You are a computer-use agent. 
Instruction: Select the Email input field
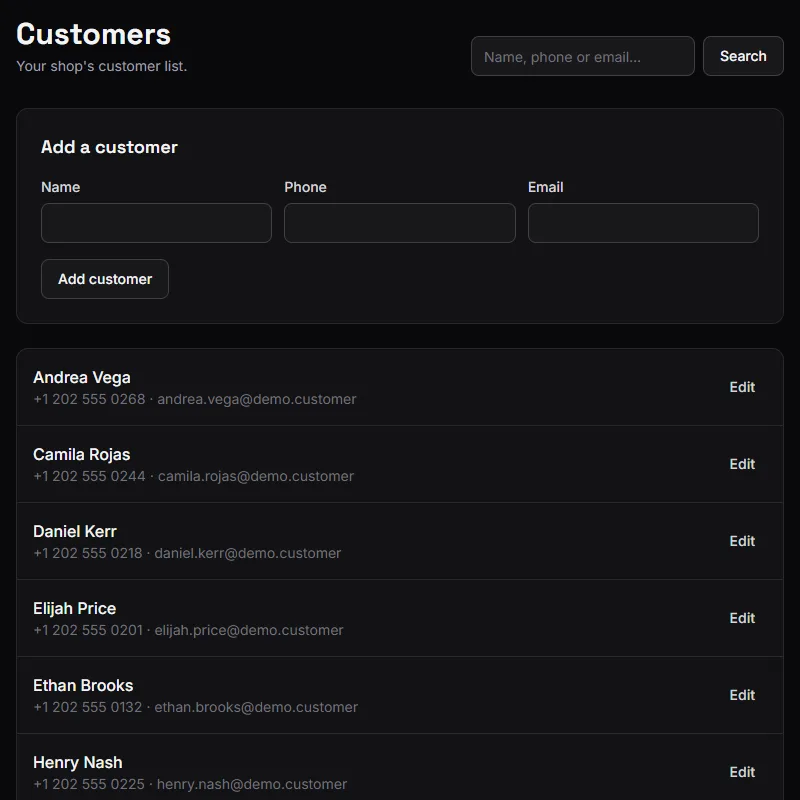point(643,223)
